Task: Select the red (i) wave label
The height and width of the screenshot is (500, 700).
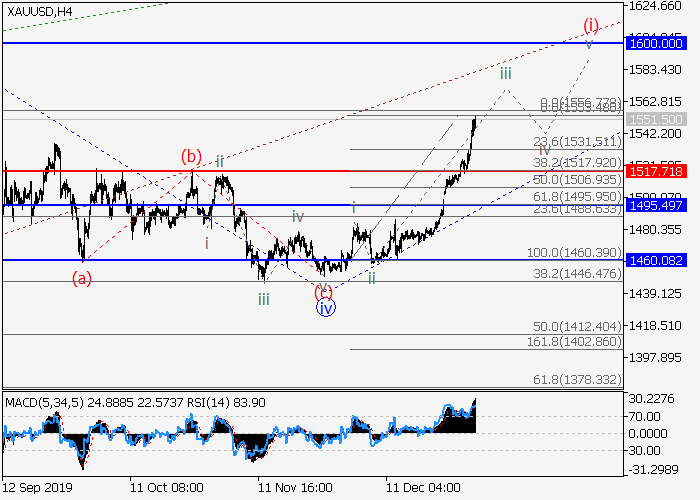Action: (x=591, y=24)
